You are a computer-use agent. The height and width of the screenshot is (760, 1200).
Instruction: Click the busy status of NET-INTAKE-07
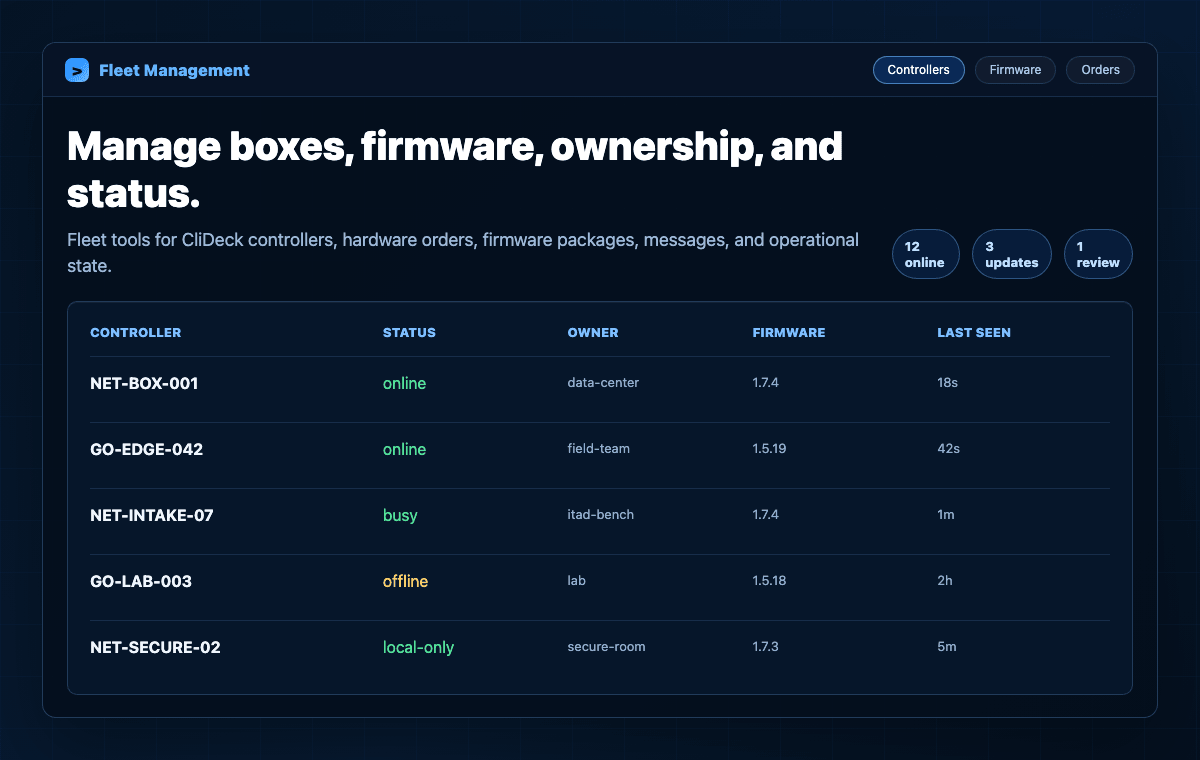(x=400, y=515)
